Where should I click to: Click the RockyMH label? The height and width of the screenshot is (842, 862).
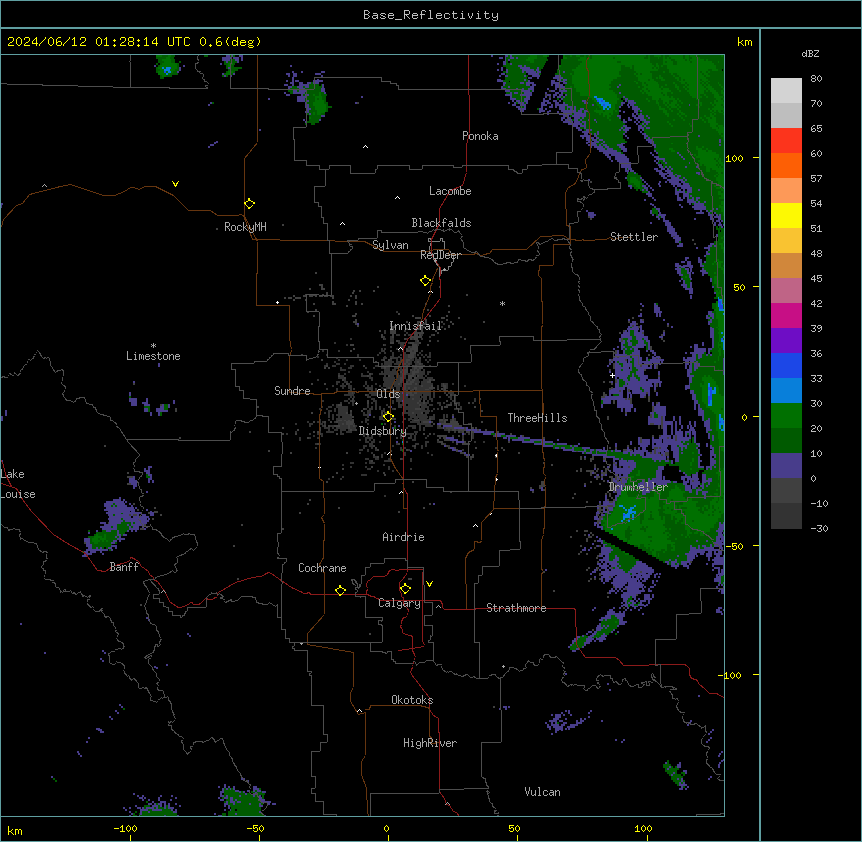pyautogui.click(x=245, y=227)
